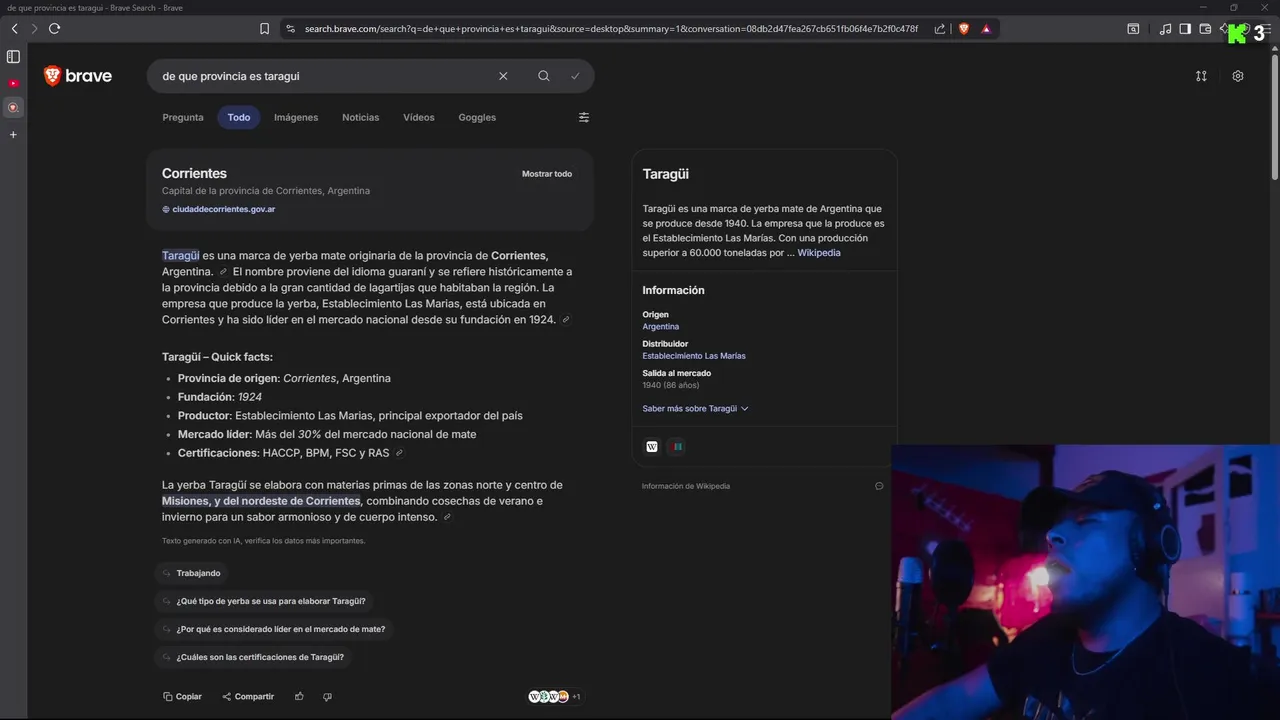This screenshot has width=1280, height=720.
Task: Click the Trabajando suggestion chip
Action: point(191,573)
